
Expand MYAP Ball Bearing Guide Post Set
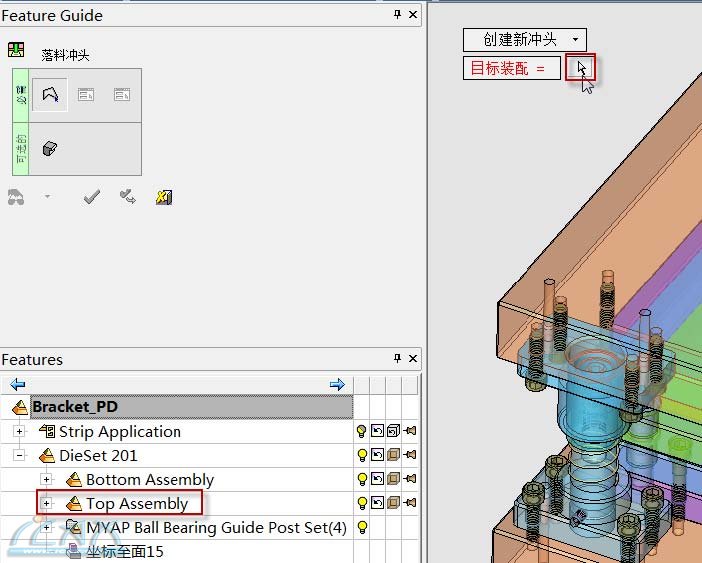coord(47,528)
